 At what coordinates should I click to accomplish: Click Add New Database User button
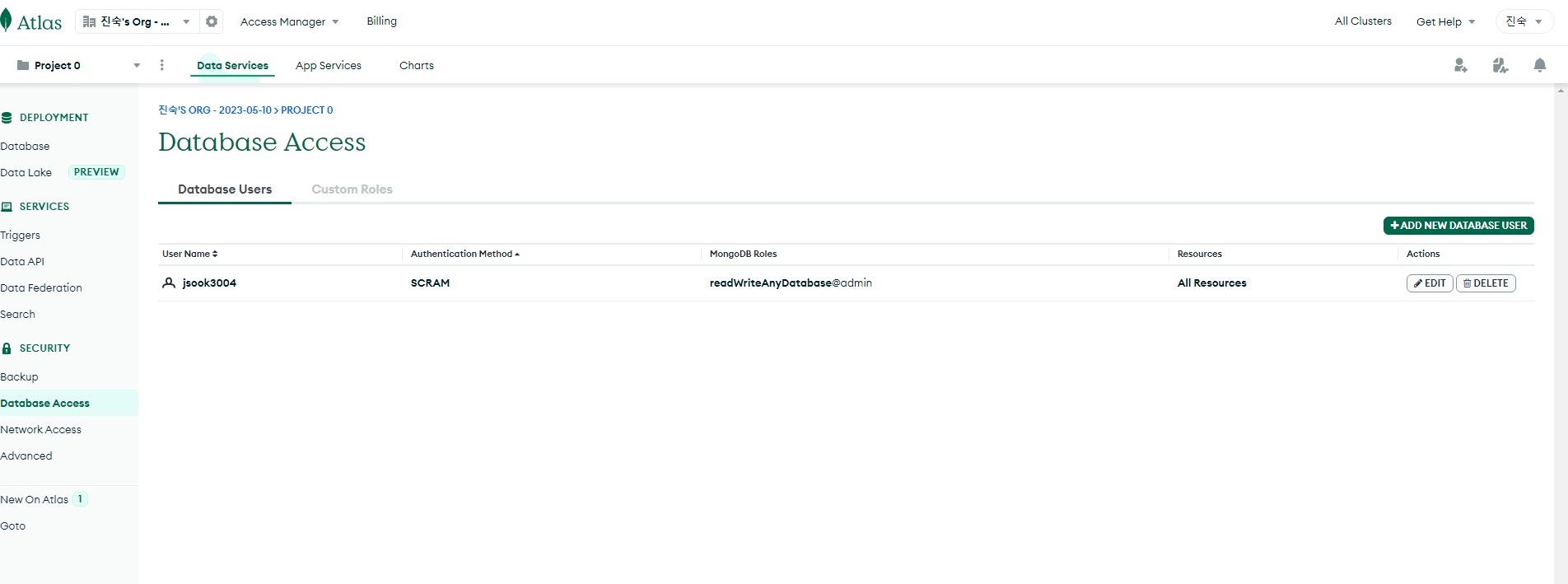pos(1458,226)
